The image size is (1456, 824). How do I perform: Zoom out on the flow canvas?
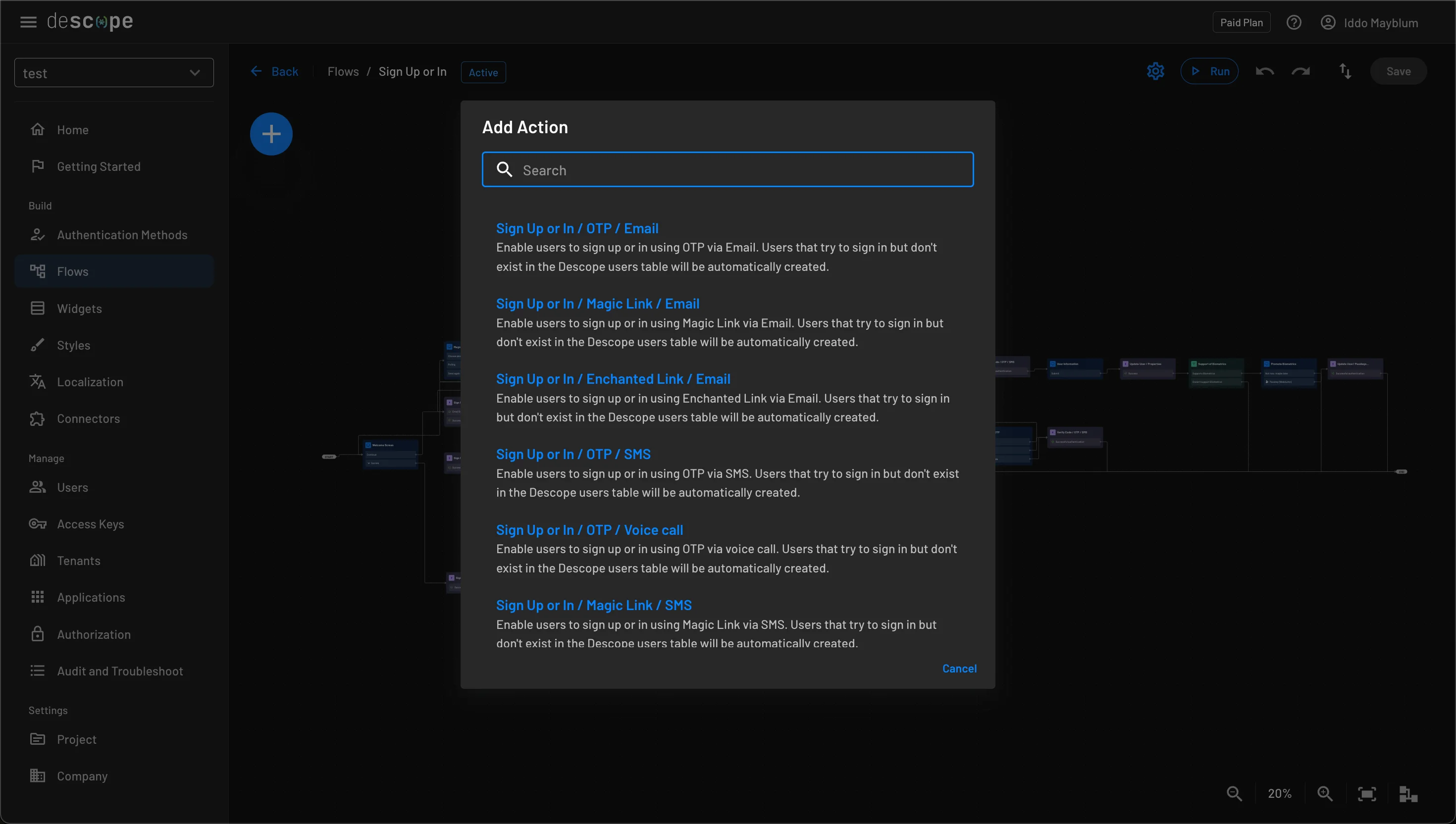pyautogui.click(x=1233, y=793)
